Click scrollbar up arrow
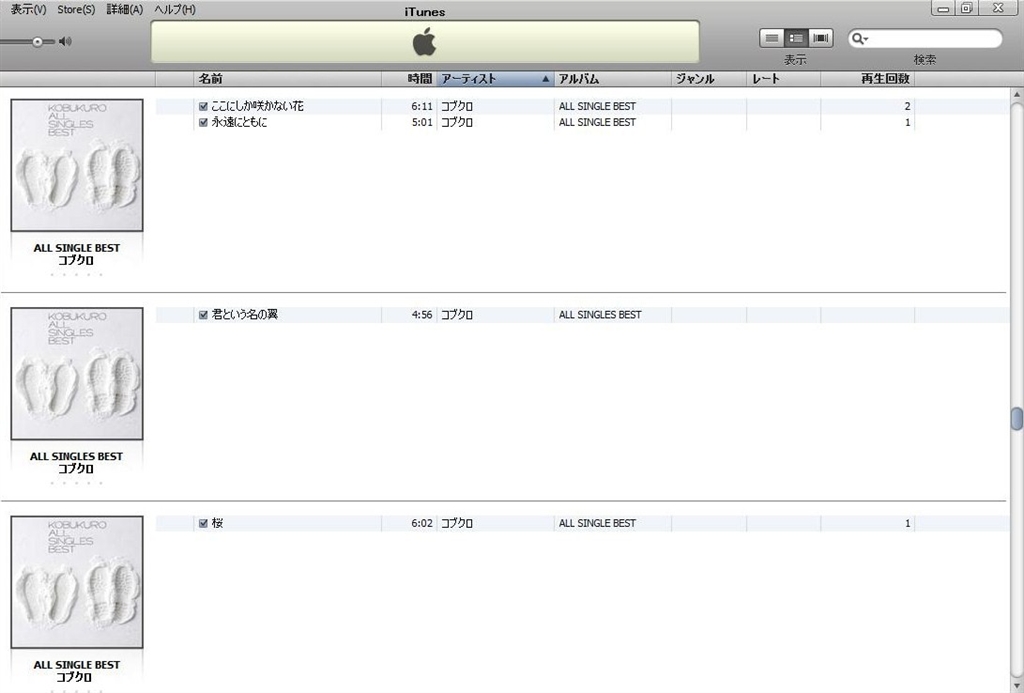Image resolution: width=1024 pixels, height=693 pixels. pos(1016,94)
